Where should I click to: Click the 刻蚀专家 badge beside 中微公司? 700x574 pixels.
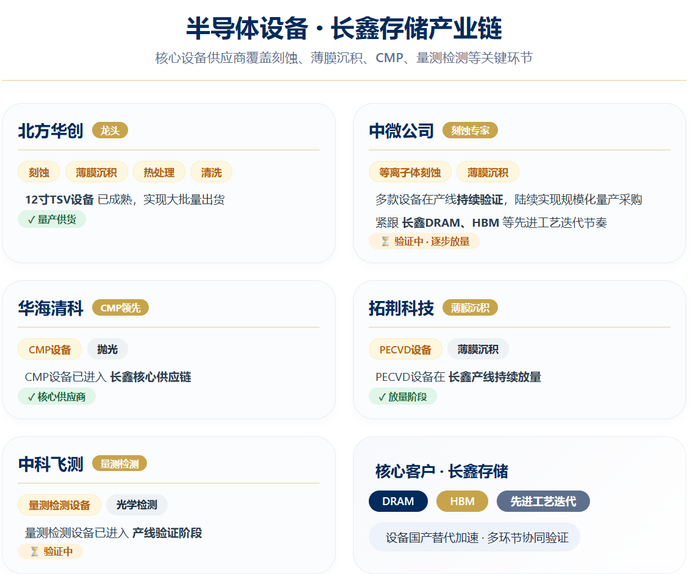pyautogui.click(x=470, y=130)
